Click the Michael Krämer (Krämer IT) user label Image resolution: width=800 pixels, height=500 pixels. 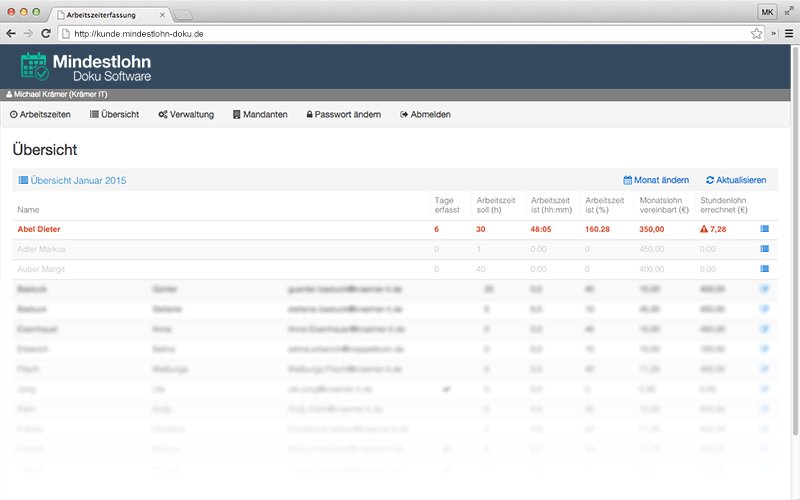[60, 94]
